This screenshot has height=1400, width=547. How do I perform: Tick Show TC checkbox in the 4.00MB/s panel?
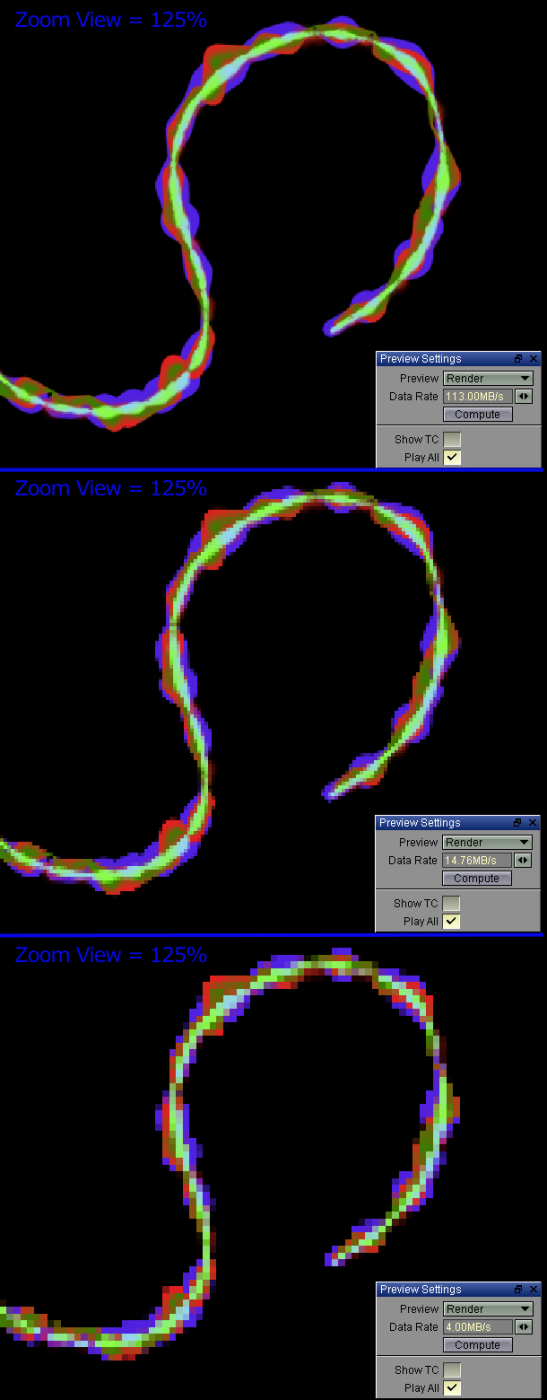(452, 1369)
